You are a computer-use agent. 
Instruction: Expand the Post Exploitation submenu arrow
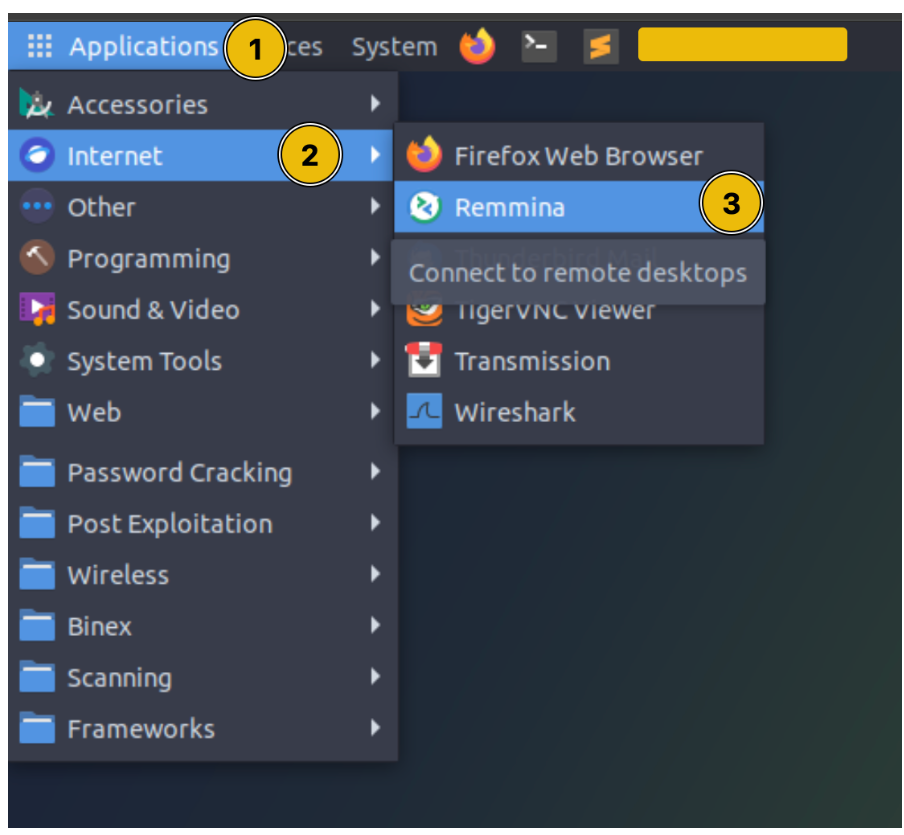[x=375, y=522]
